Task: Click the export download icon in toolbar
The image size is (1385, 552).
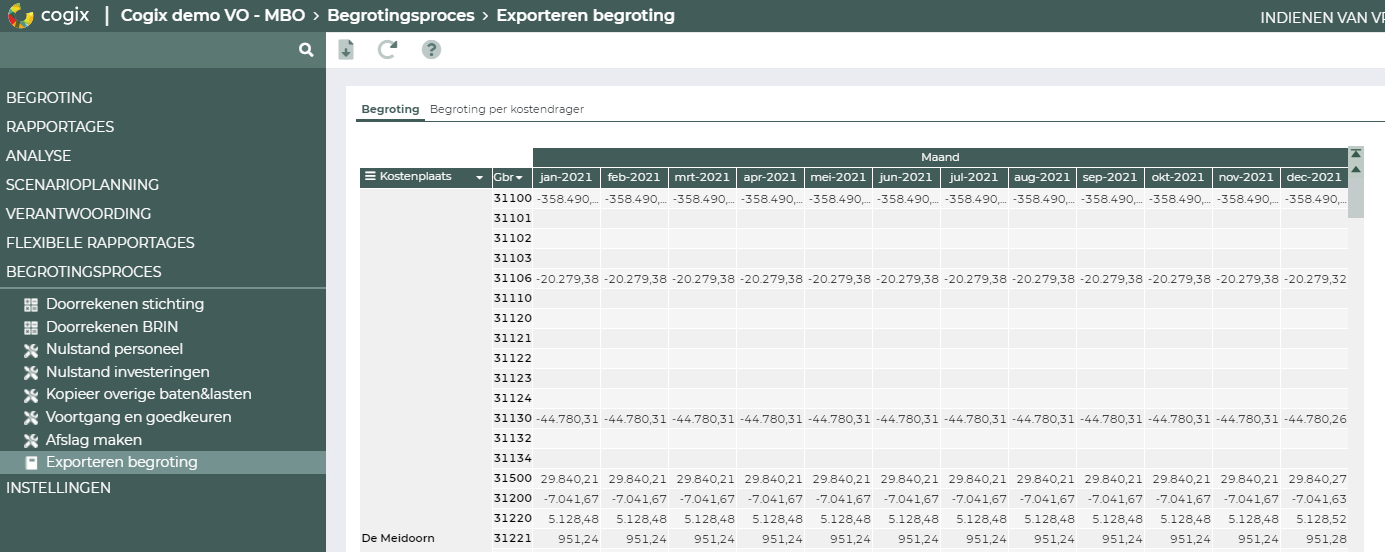Action: coord(346,50)
